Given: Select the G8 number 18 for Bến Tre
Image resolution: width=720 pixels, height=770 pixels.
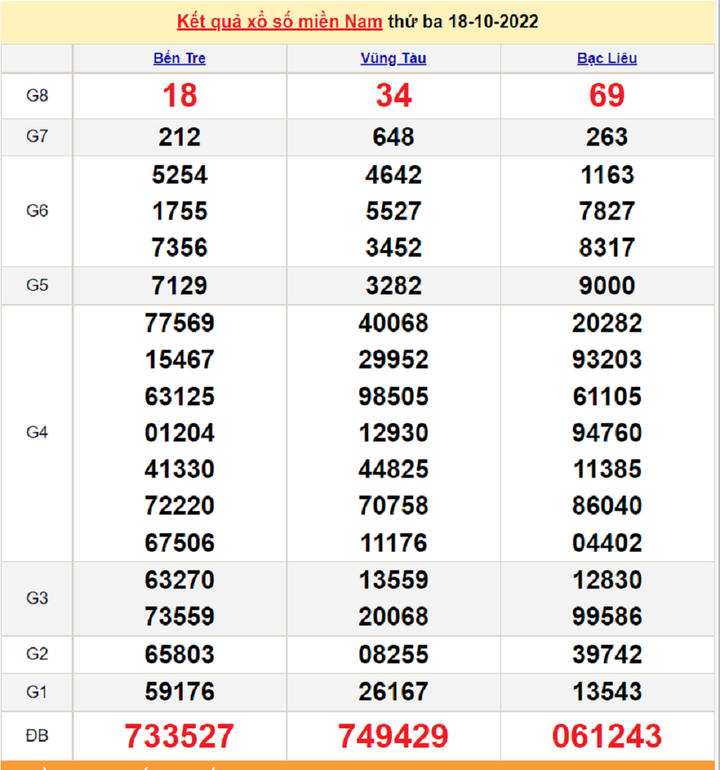Looking at the screenshot, I should click(180, 96).
